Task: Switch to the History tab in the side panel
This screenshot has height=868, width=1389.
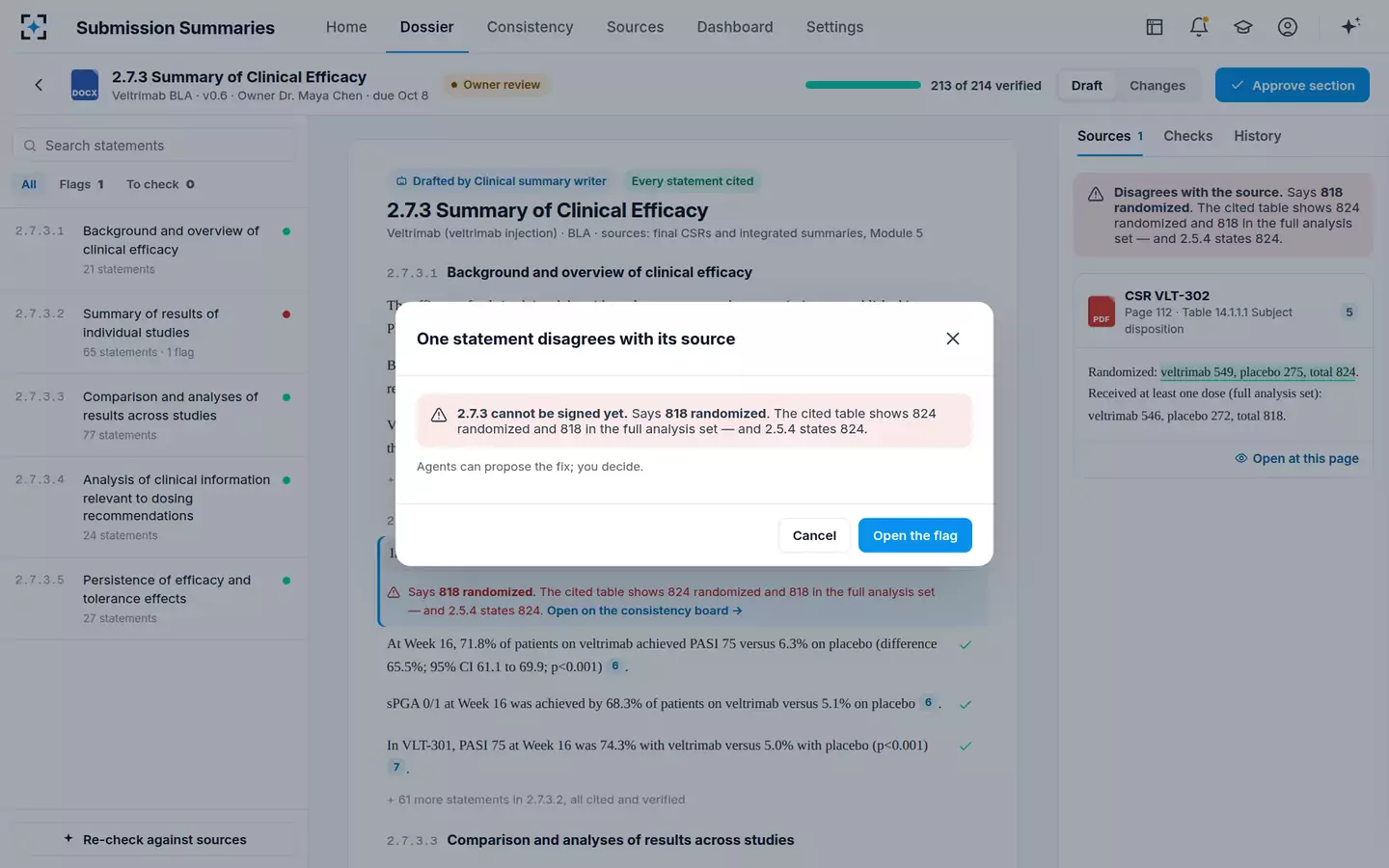Action: point(1257,136)
